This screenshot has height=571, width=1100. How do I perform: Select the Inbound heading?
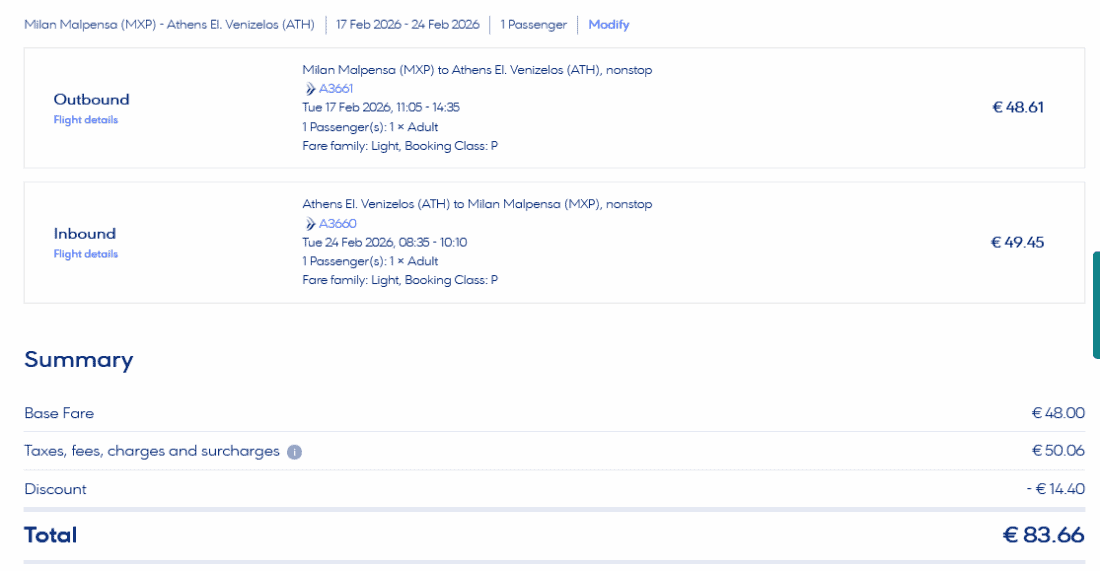click(84, 234)
